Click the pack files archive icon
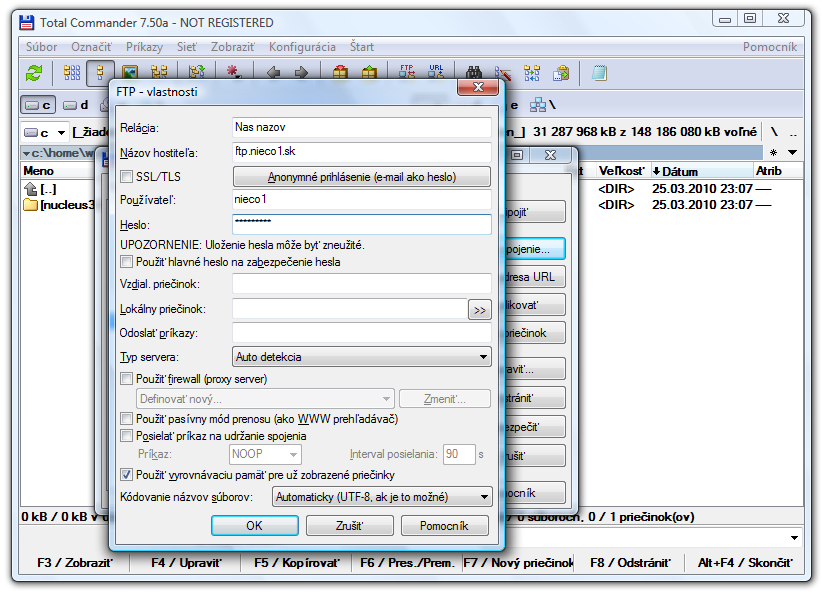 coord(340,72)
